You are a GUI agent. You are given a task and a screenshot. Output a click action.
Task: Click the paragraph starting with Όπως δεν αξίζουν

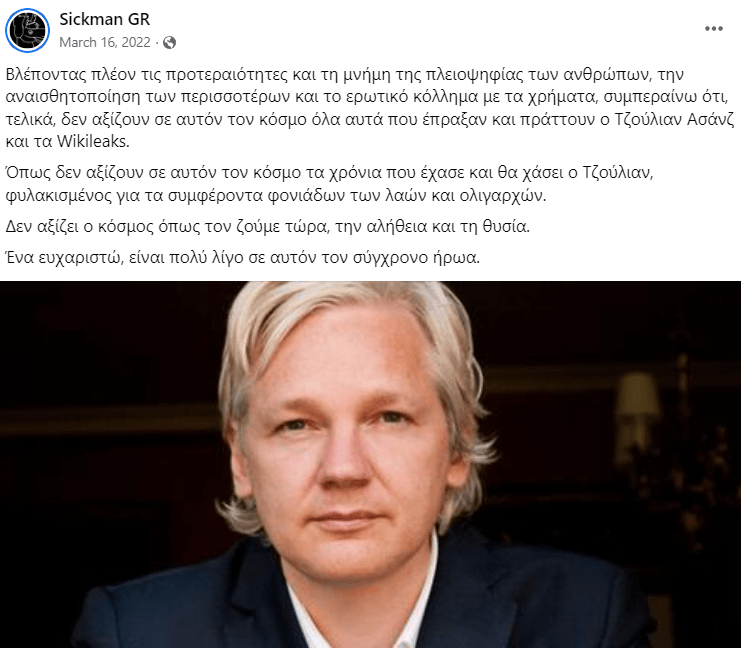point(329,184)
